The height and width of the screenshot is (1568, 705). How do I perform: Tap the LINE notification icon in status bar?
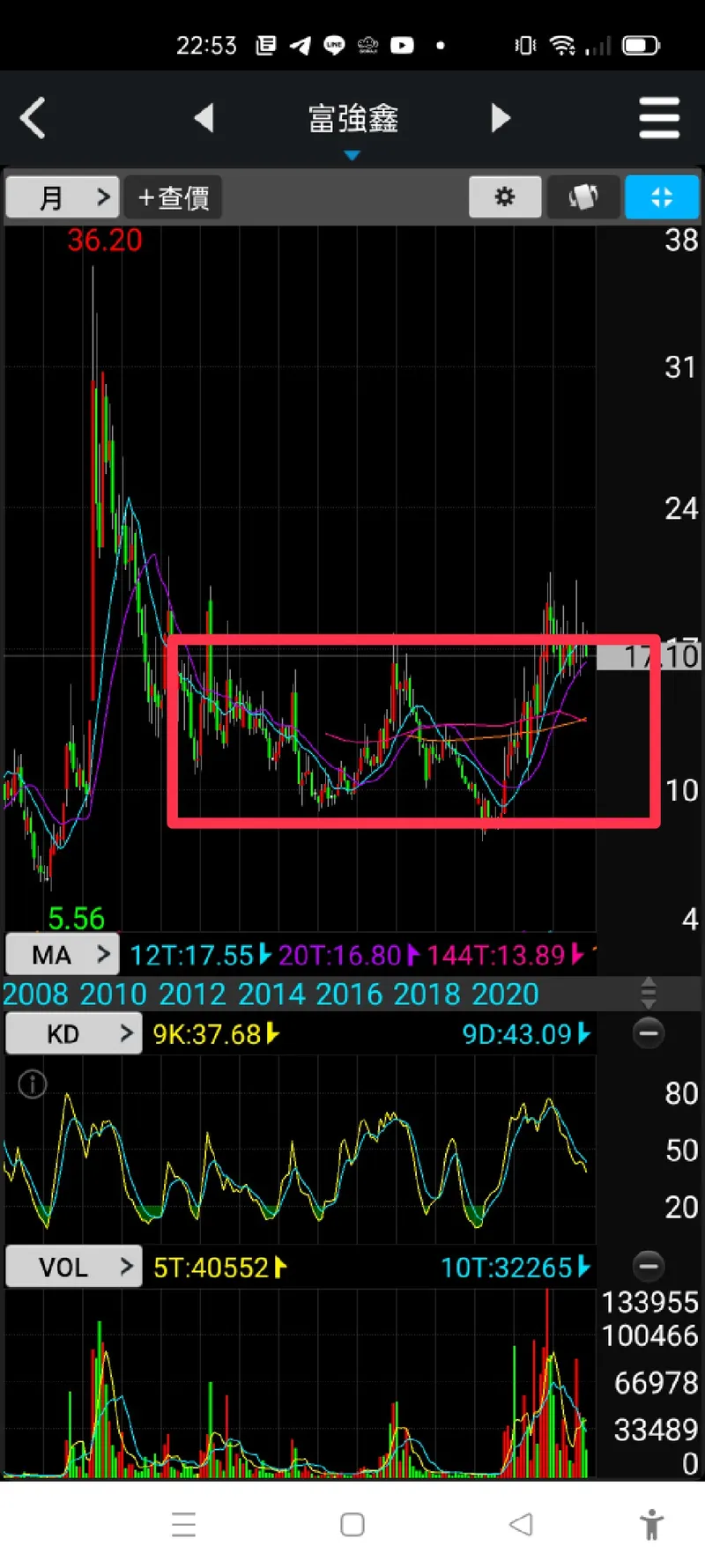(x=334, y=45)
